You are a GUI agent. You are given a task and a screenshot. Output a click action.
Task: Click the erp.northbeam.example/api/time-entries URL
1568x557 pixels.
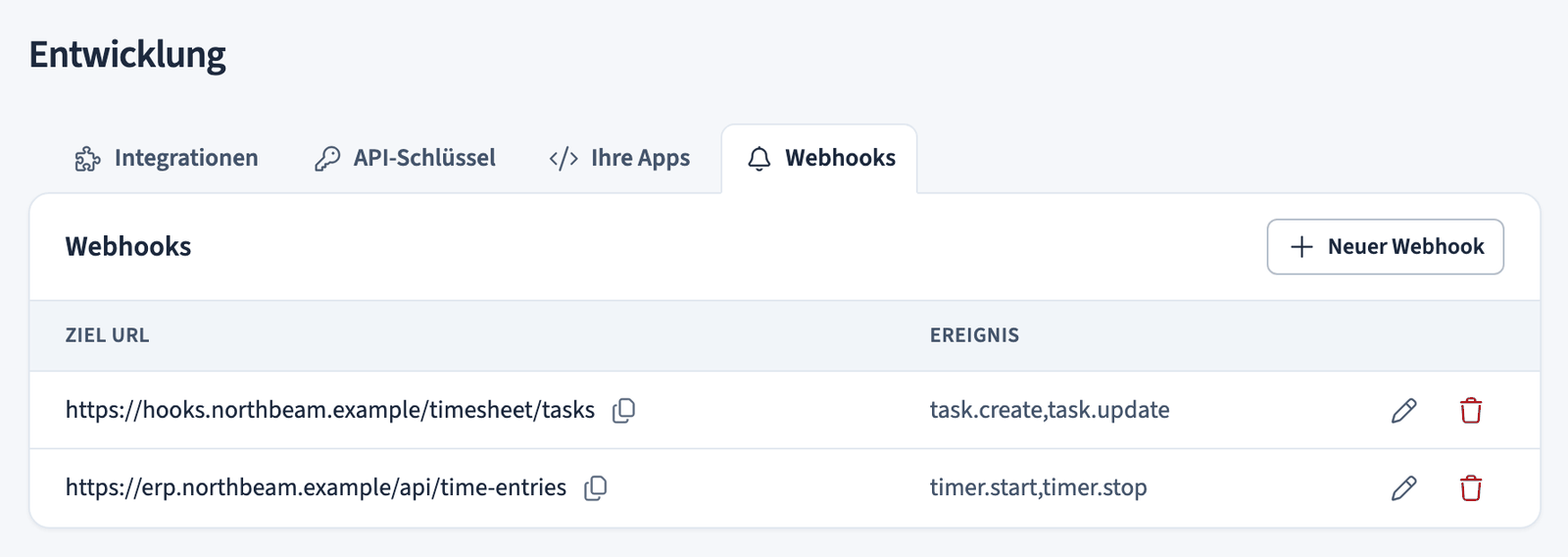click(x=316, y=487)
